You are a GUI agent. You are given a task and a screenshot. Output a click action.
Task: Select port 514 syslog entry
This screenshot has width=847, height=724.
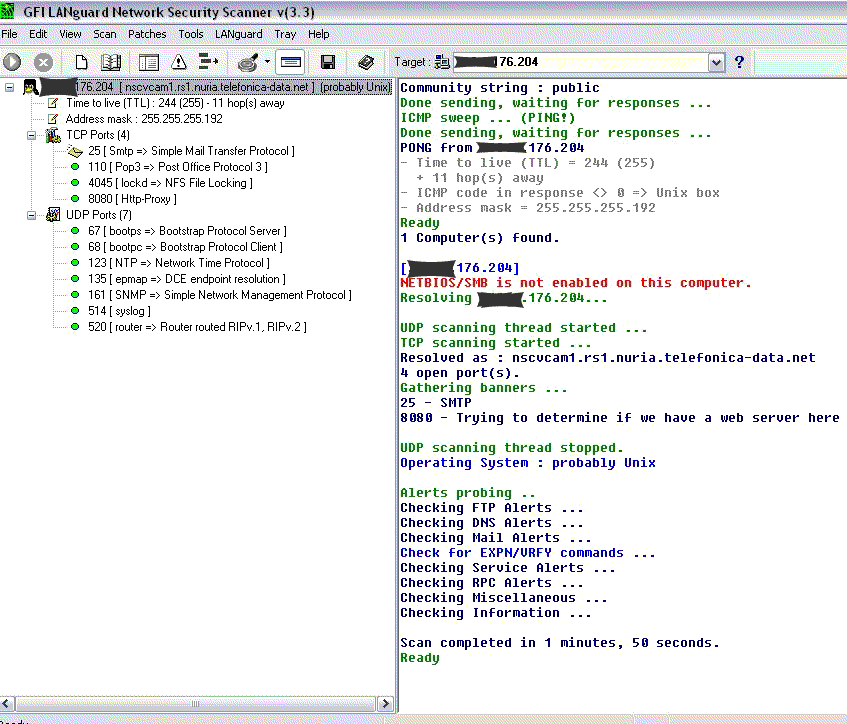tap(119, 311)
